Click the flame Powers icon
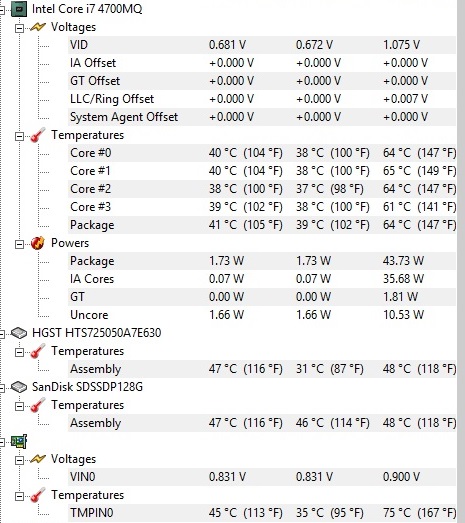465x523 pixels. click(38, 243)
